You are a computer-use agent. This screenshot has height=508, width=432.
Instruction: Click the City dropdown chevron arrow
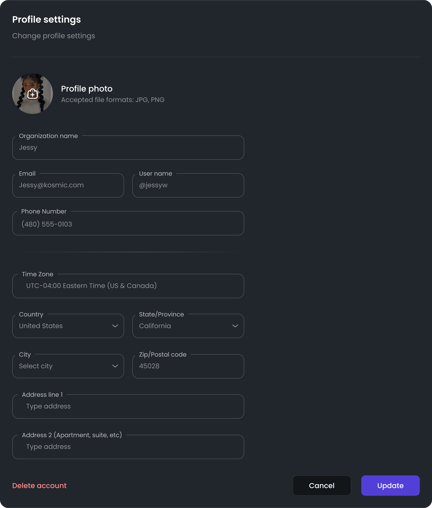(x=115, y=366)
